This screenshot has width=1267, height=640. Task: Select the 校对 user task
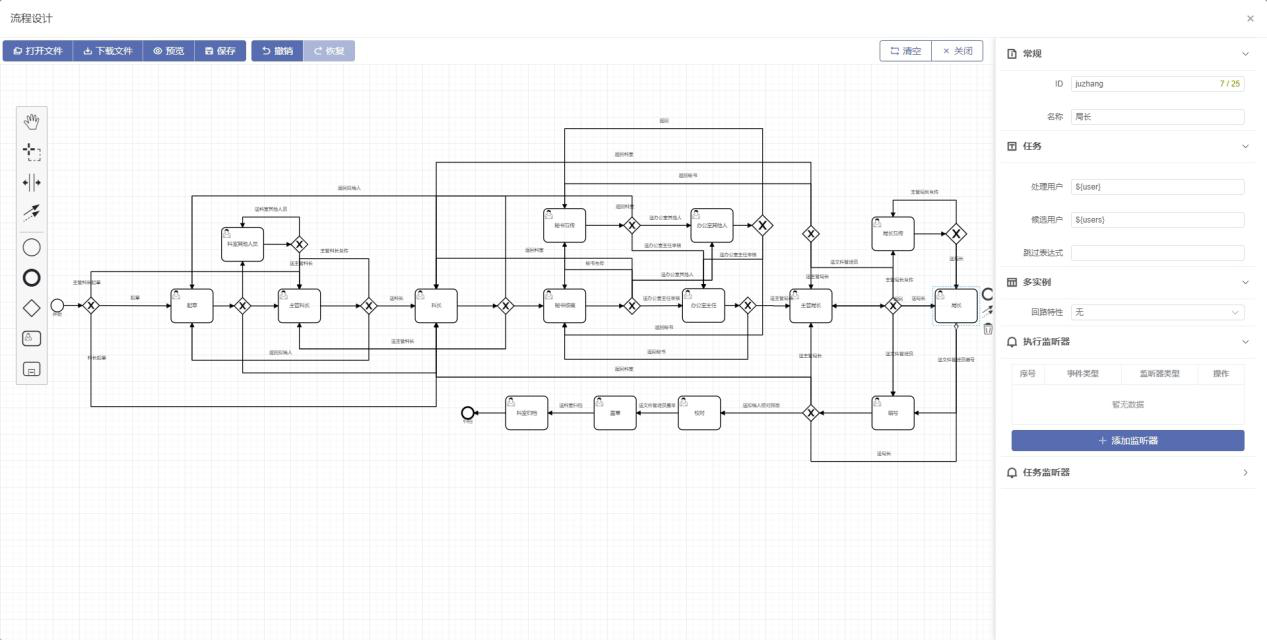click(699, 413)
